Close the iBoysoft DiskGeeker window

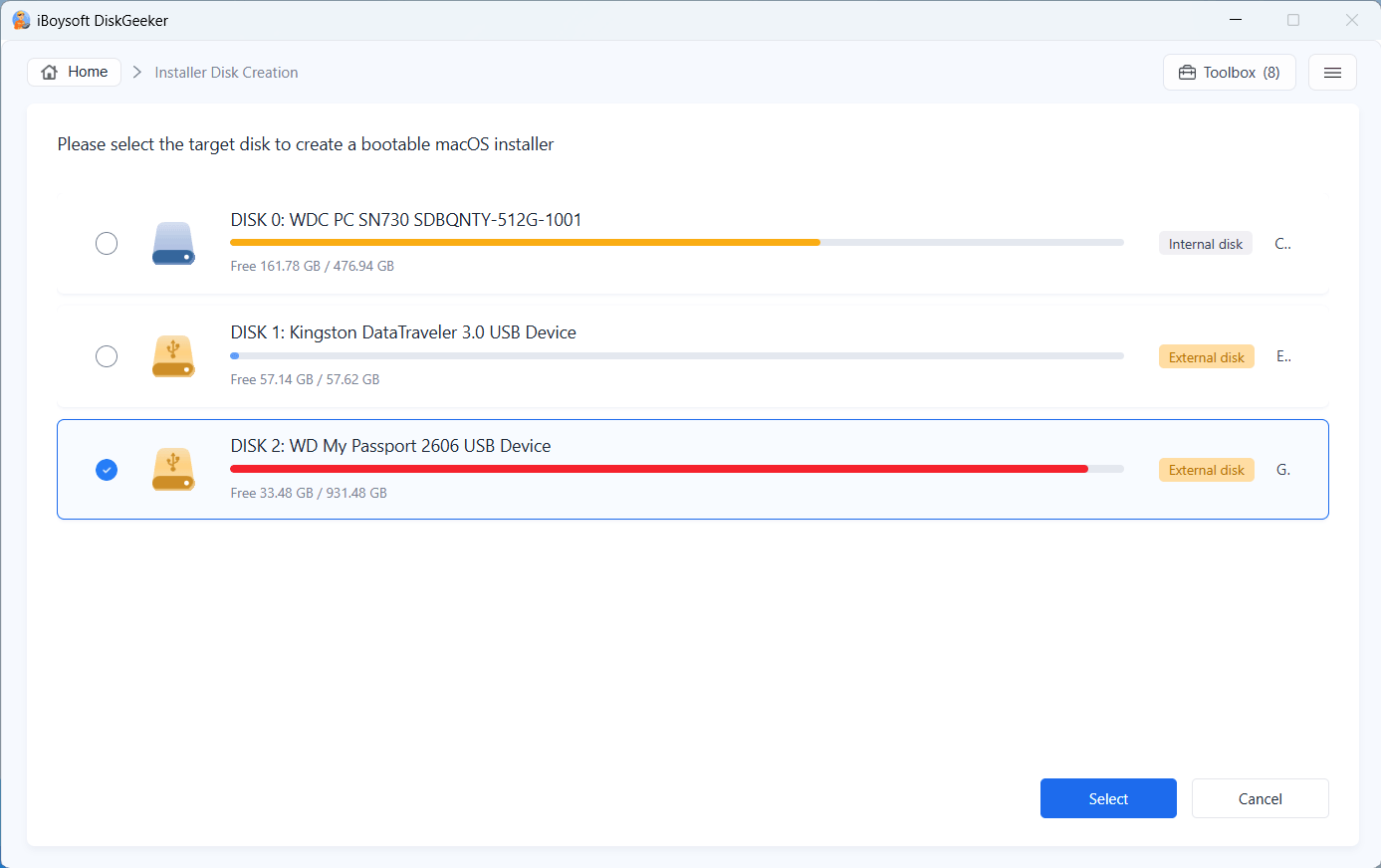[1352, 20]
